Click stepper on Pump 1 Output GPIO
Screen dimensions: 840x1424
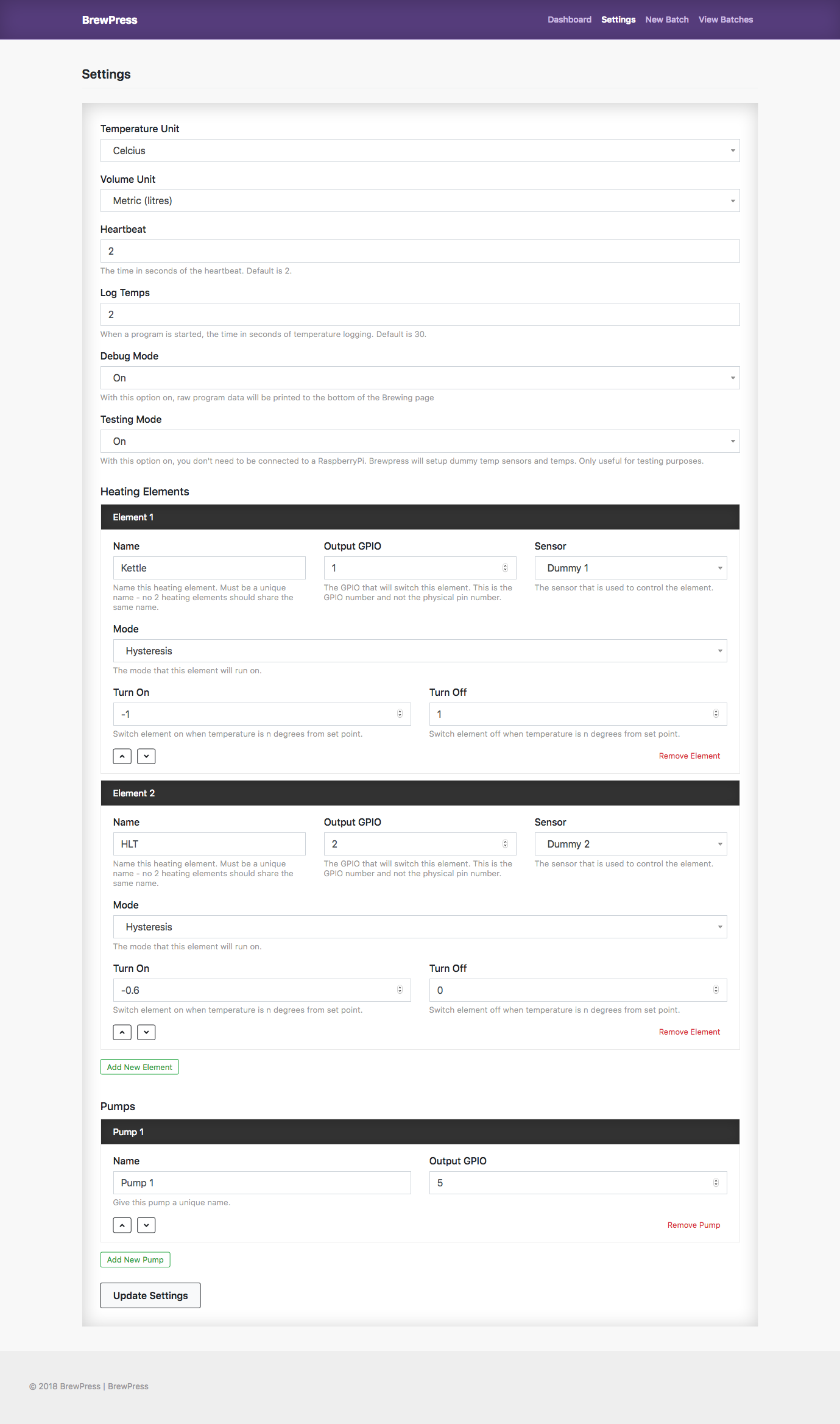[716, 1183]
